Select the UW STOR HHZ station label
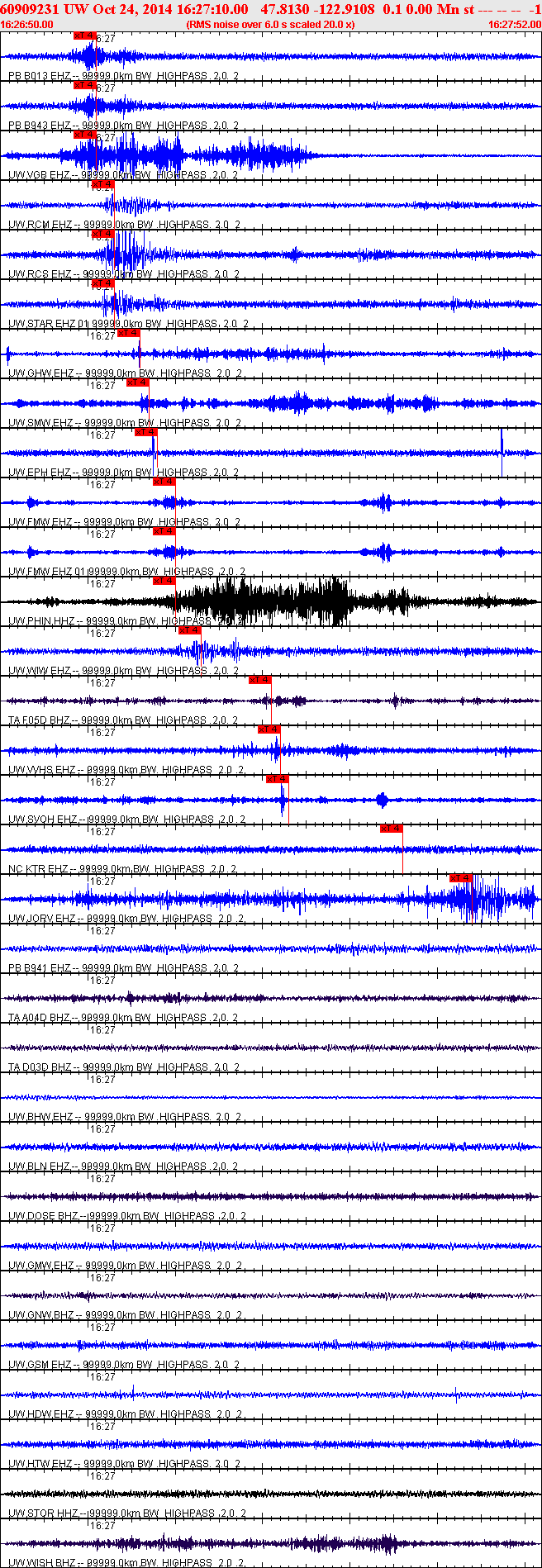Screen dimensions: 542x1568 point(44,1513)
